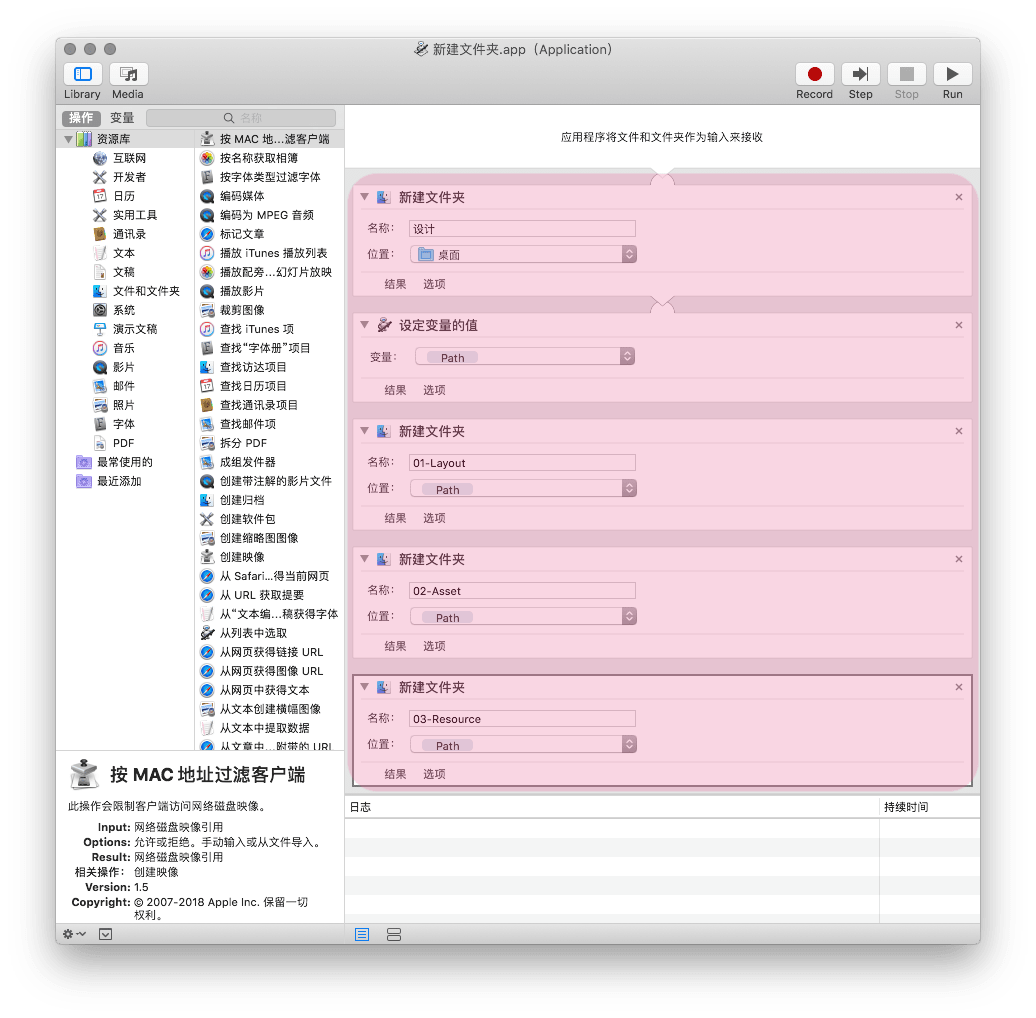The width and height of the screenshot is (1036, 1018).
Task: Select the 文件和文件夹 category
Action: coord(146,291)
